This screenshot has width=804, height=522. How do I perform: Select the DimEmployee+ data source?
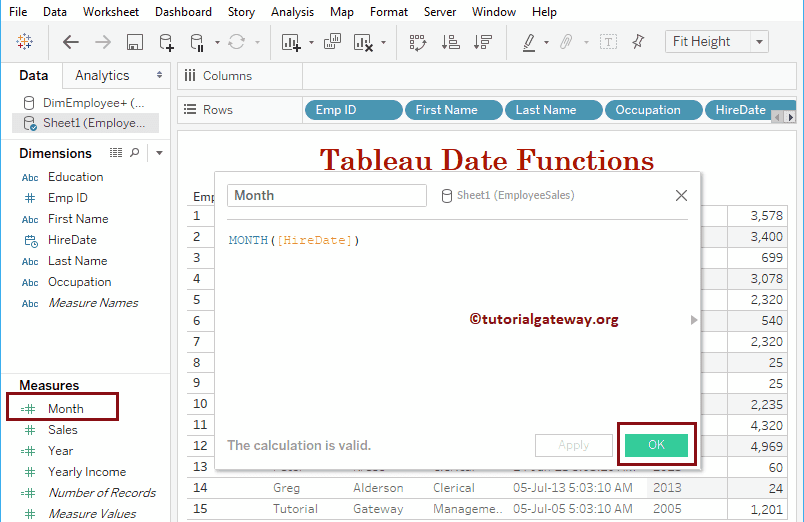pos(85,103)
